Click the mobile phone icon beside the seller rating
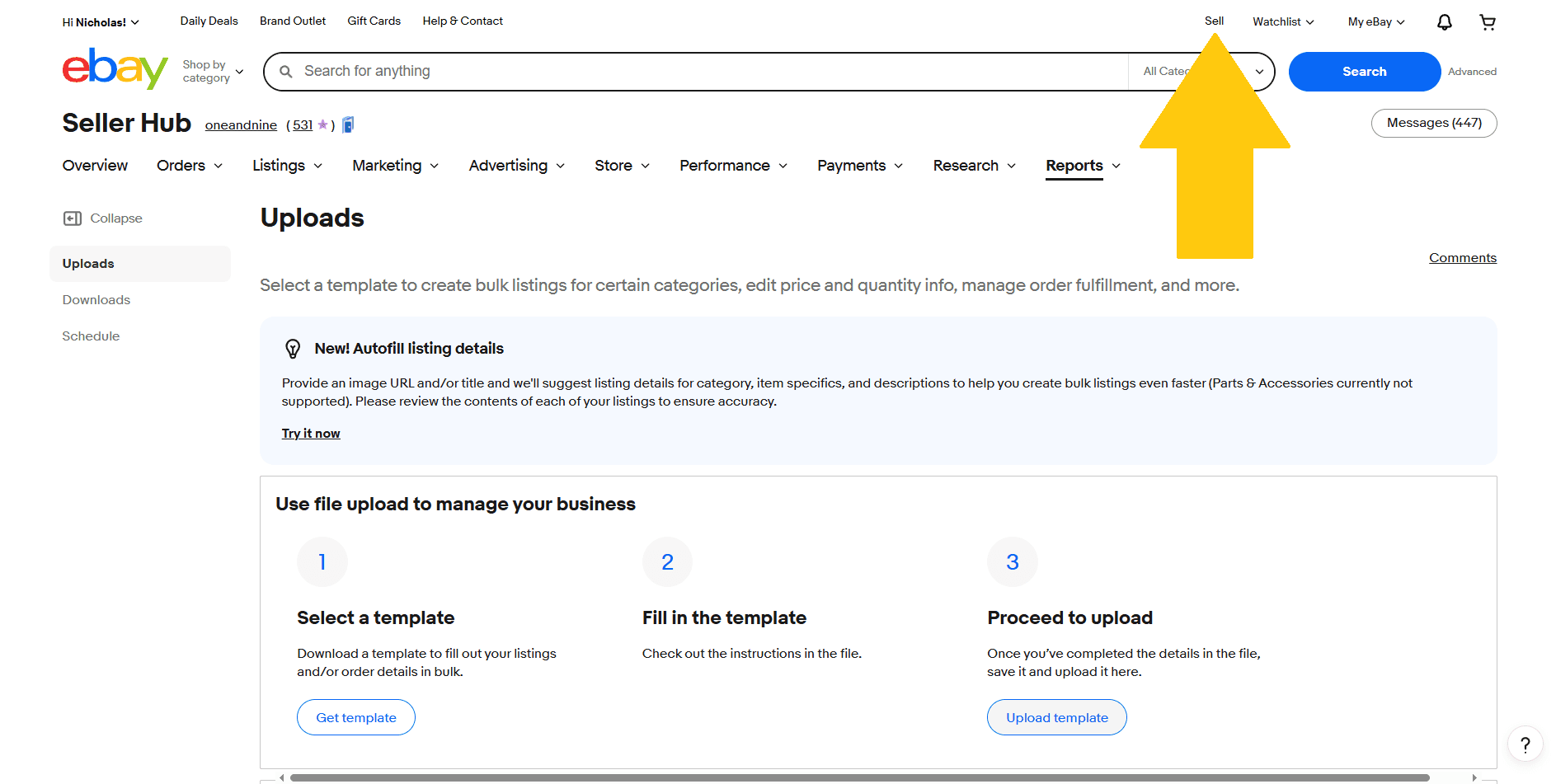Image resolution: width=1556 pixels, height=784 pixels. point(348,124)
